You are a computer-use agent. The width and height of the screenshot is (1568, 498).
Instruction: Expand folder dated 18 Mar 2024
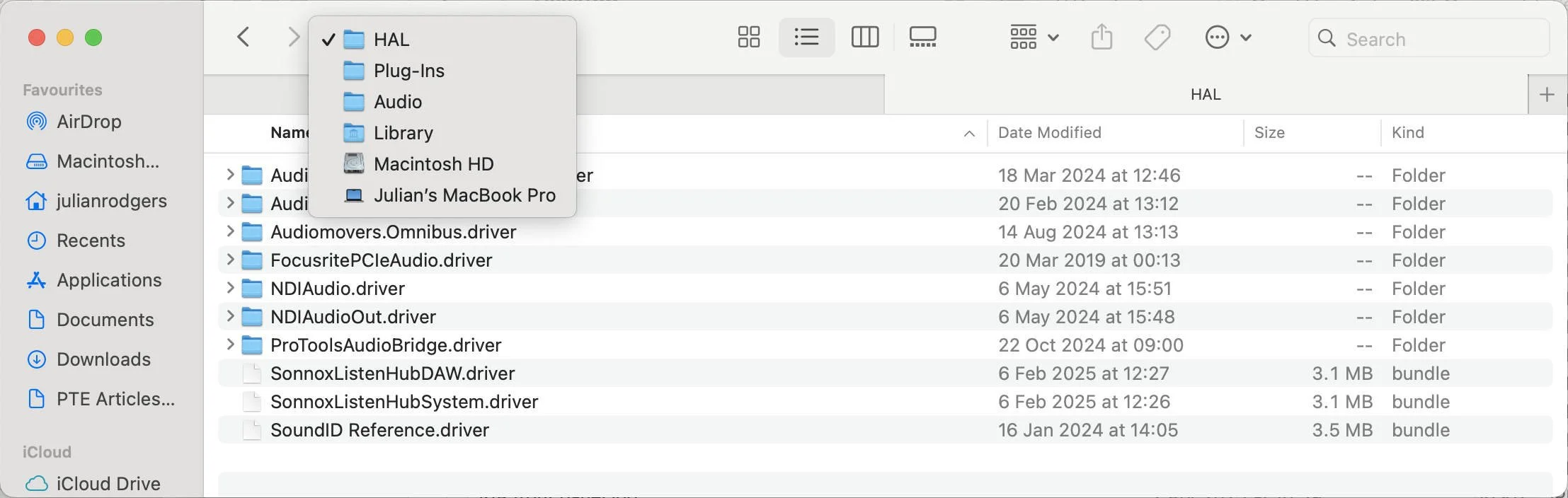click(229, 174)
